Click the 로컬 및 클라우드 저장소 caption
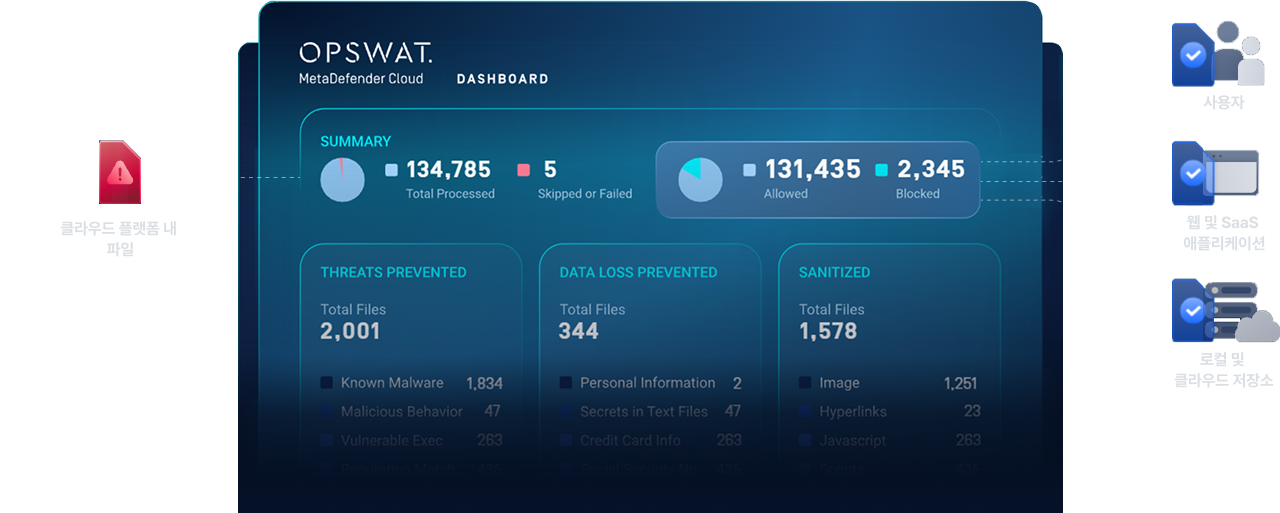Image resolution: width=1280 pixels, height=513 pixels. tap(1223, 370)
